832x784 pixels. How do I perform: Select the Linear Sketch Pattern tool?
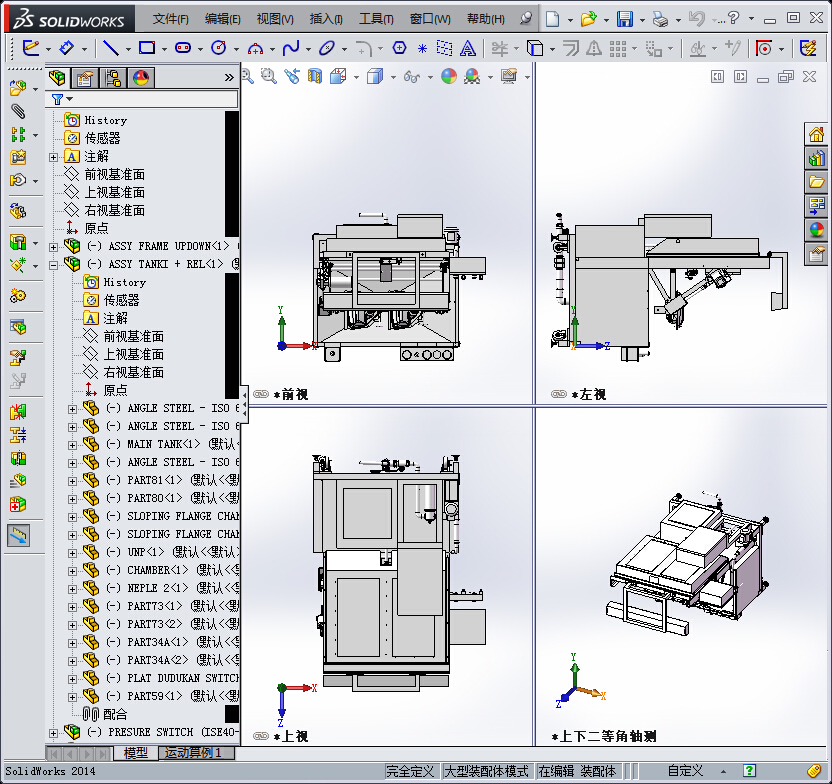618,49
